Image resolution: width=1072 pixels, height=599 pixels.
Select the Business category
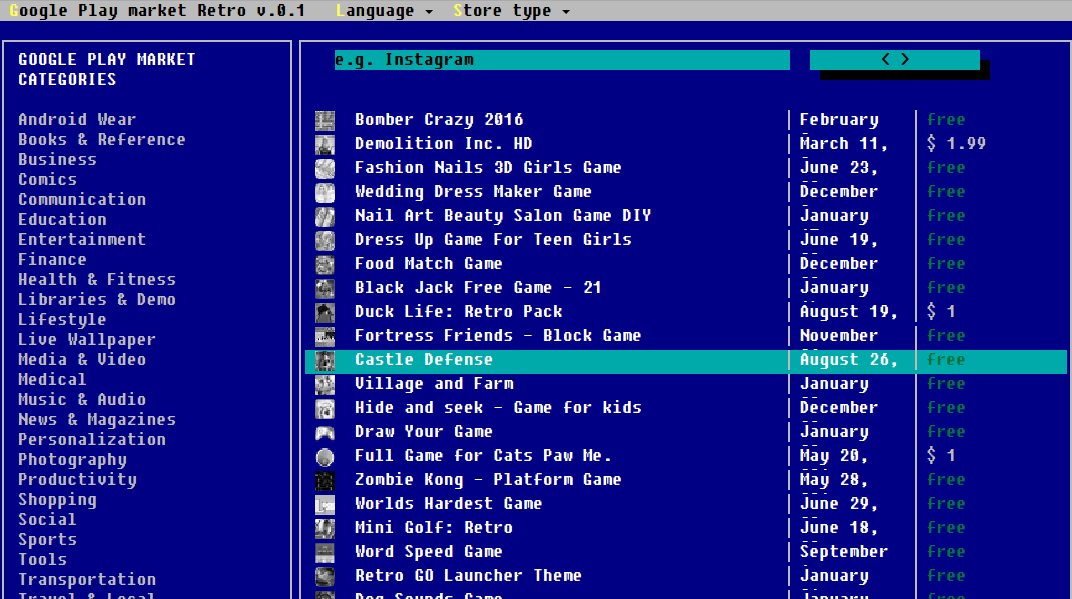point(57,159)
